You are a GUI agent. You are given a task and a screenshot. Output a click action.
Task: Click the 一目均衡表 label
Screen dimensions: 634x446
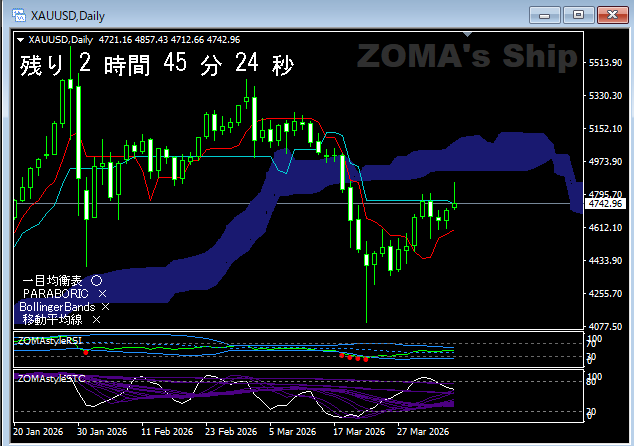pos(53,281)
